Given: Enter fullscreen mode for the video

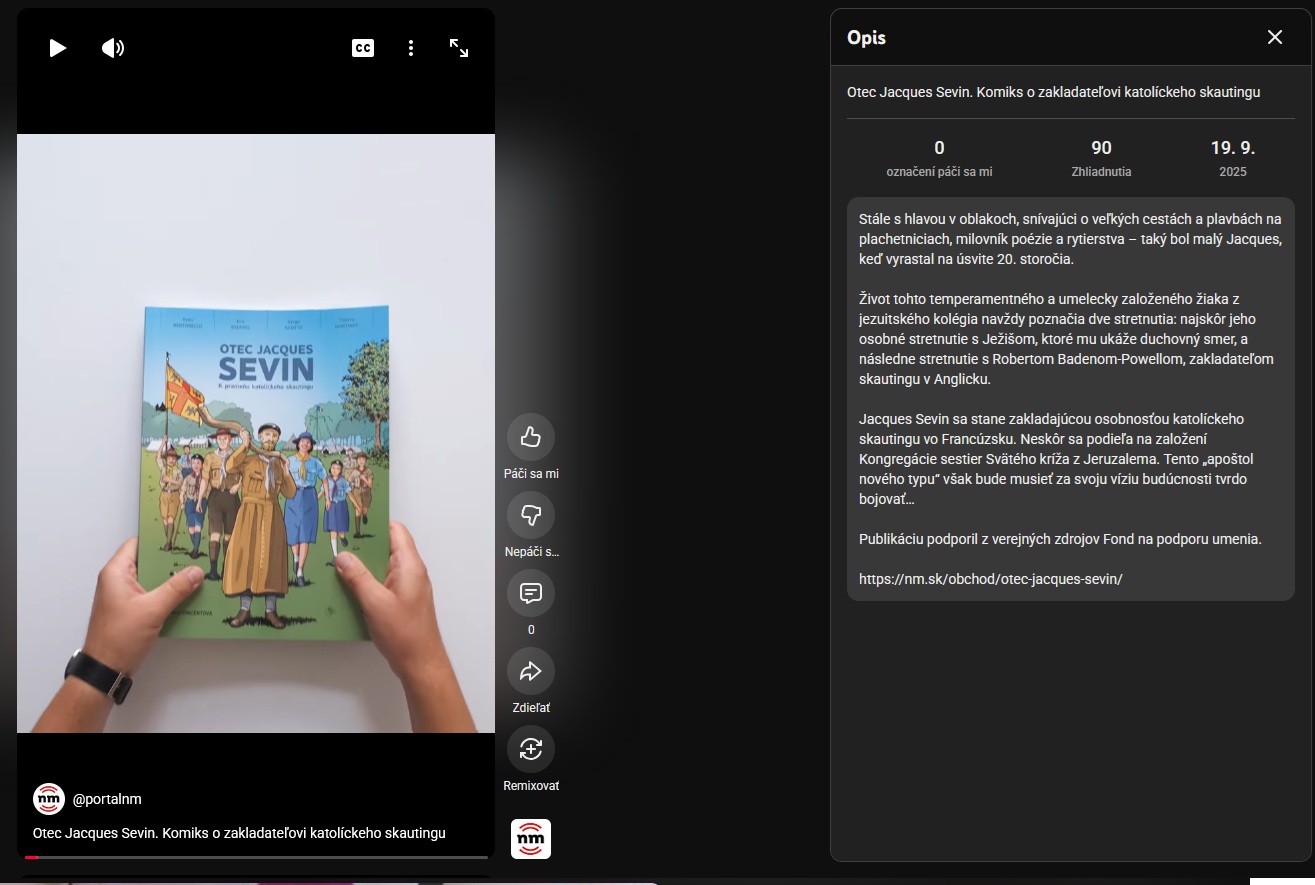Looking at the screenshot, I should 459,48.
